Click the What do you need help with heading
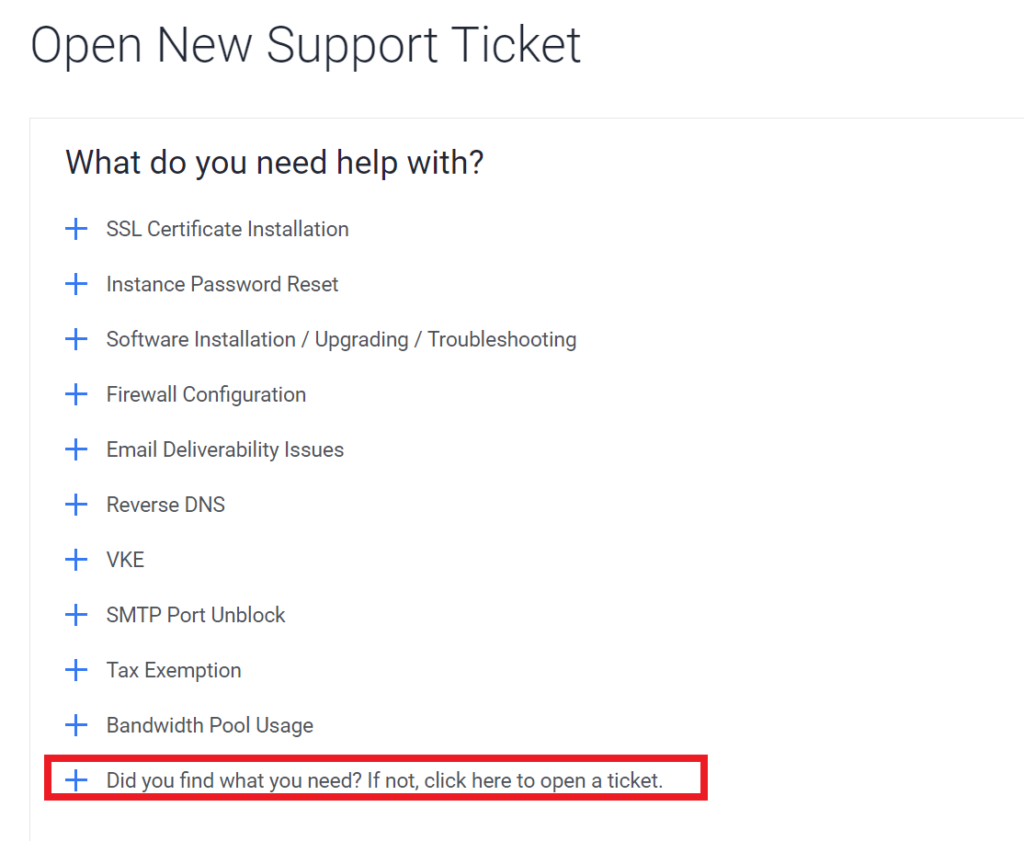Viewport: 1024px width, 841px height. click(x=274, y=162)
